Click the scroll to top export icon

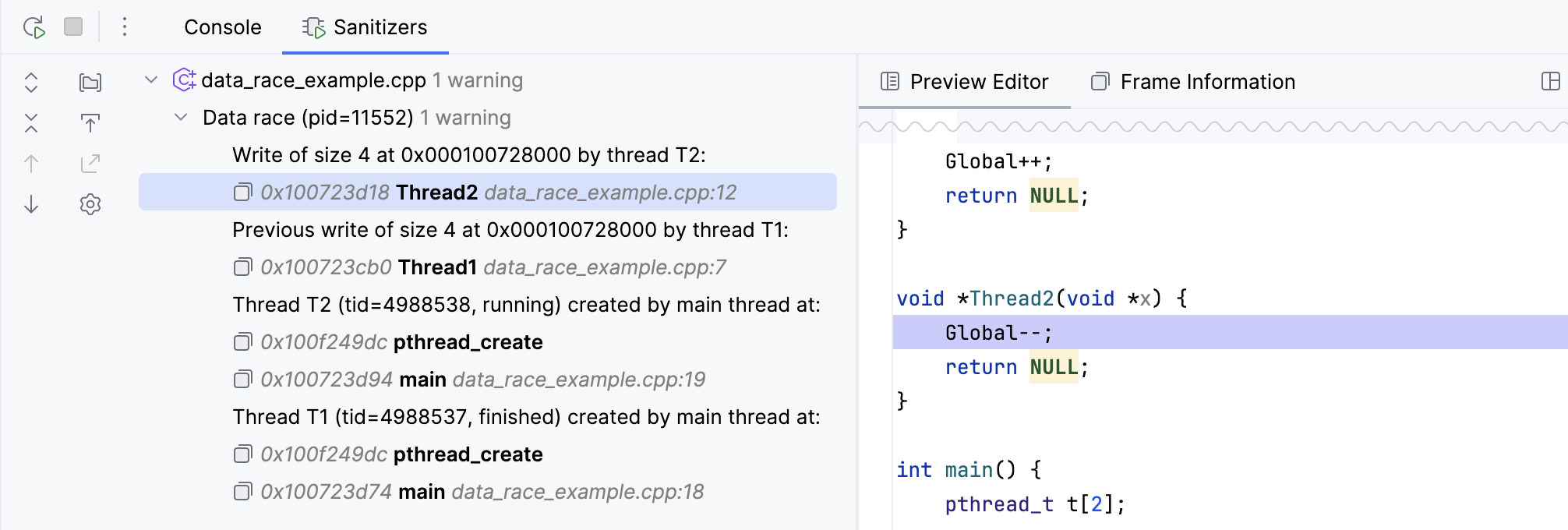90,122
